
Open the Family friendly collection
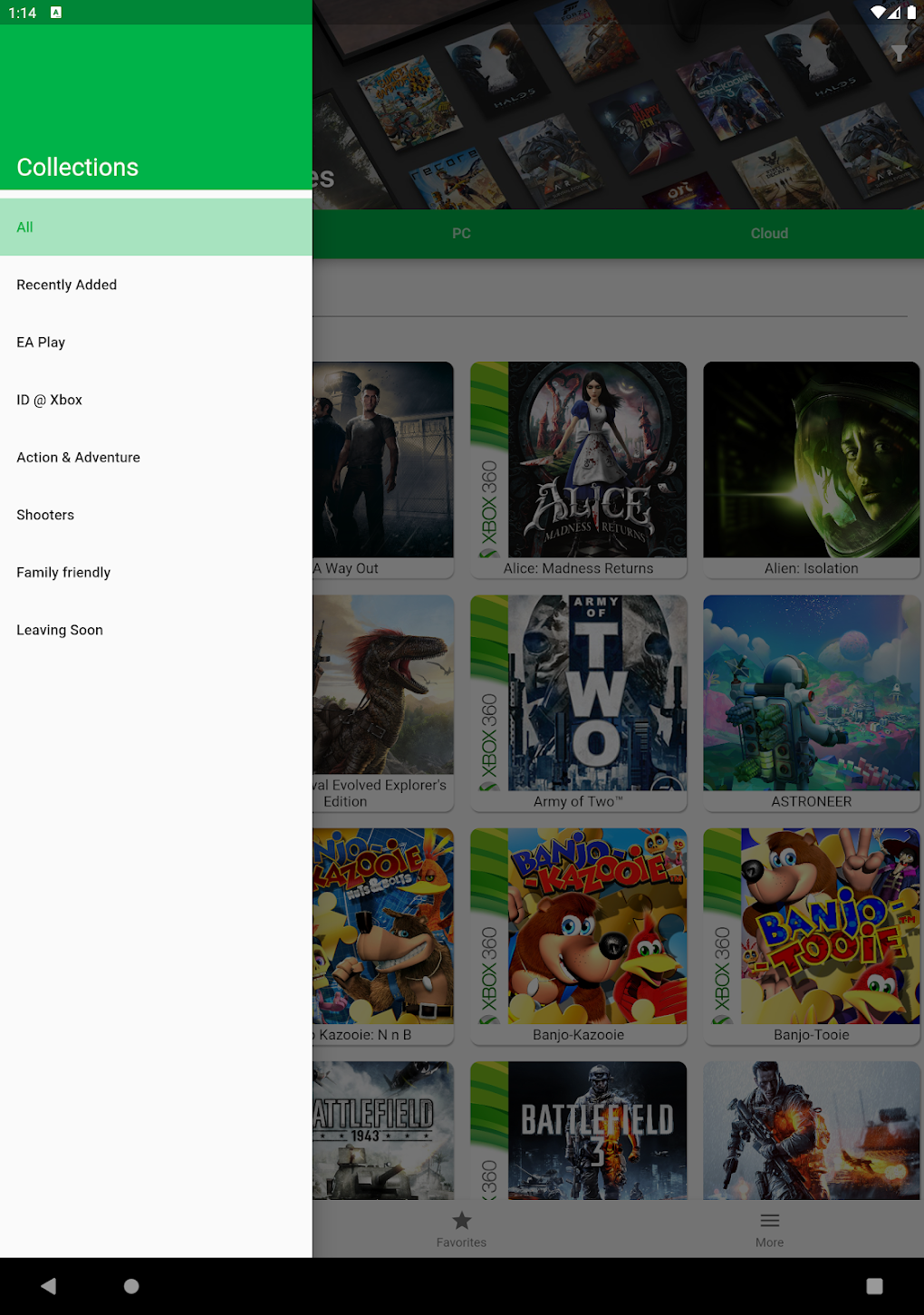pyautogui.click(x=156, y=573)
